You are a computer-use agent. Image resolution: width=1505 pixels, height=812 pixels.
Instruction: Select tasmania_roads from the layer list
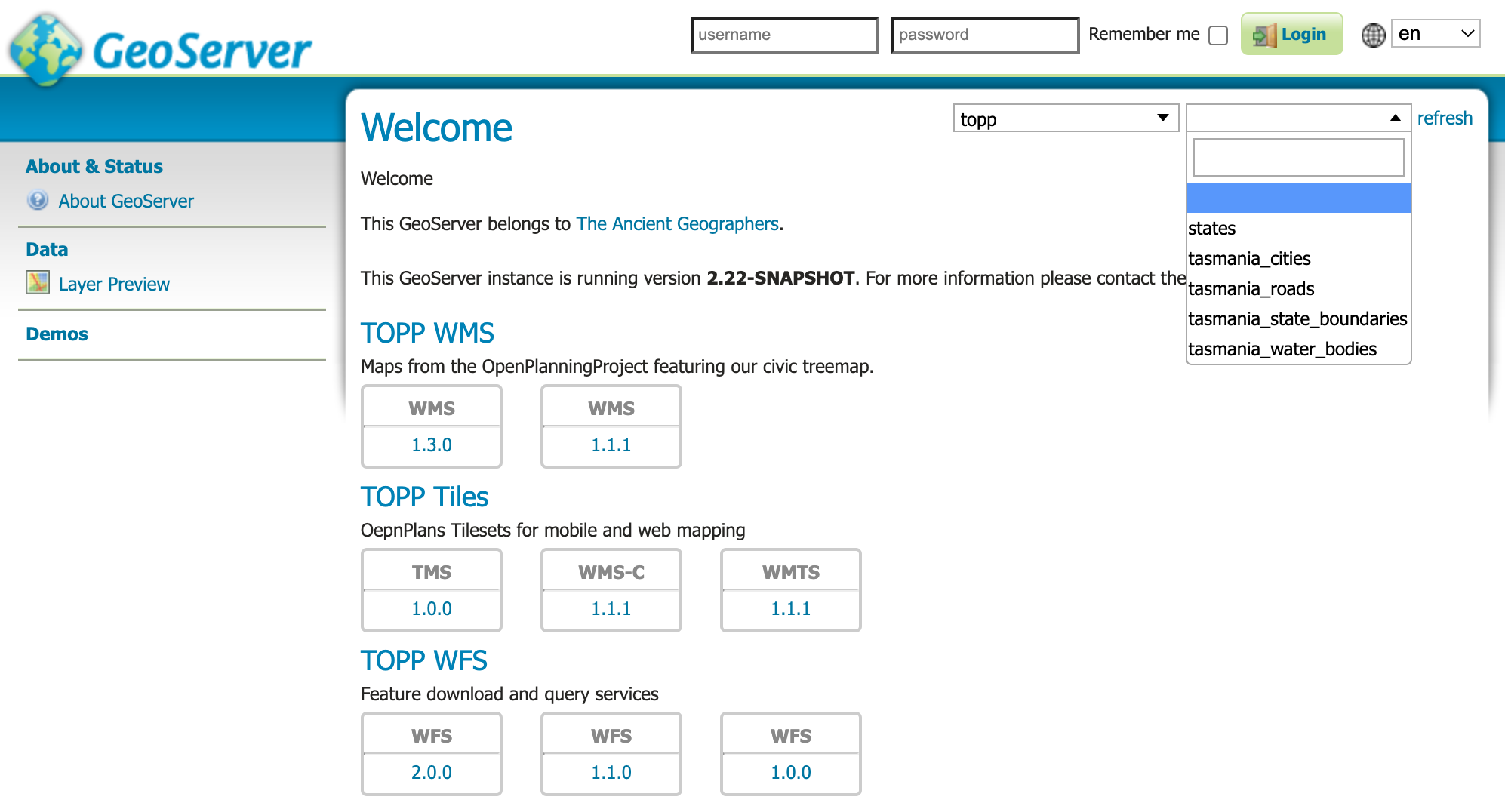point(1297,288)
